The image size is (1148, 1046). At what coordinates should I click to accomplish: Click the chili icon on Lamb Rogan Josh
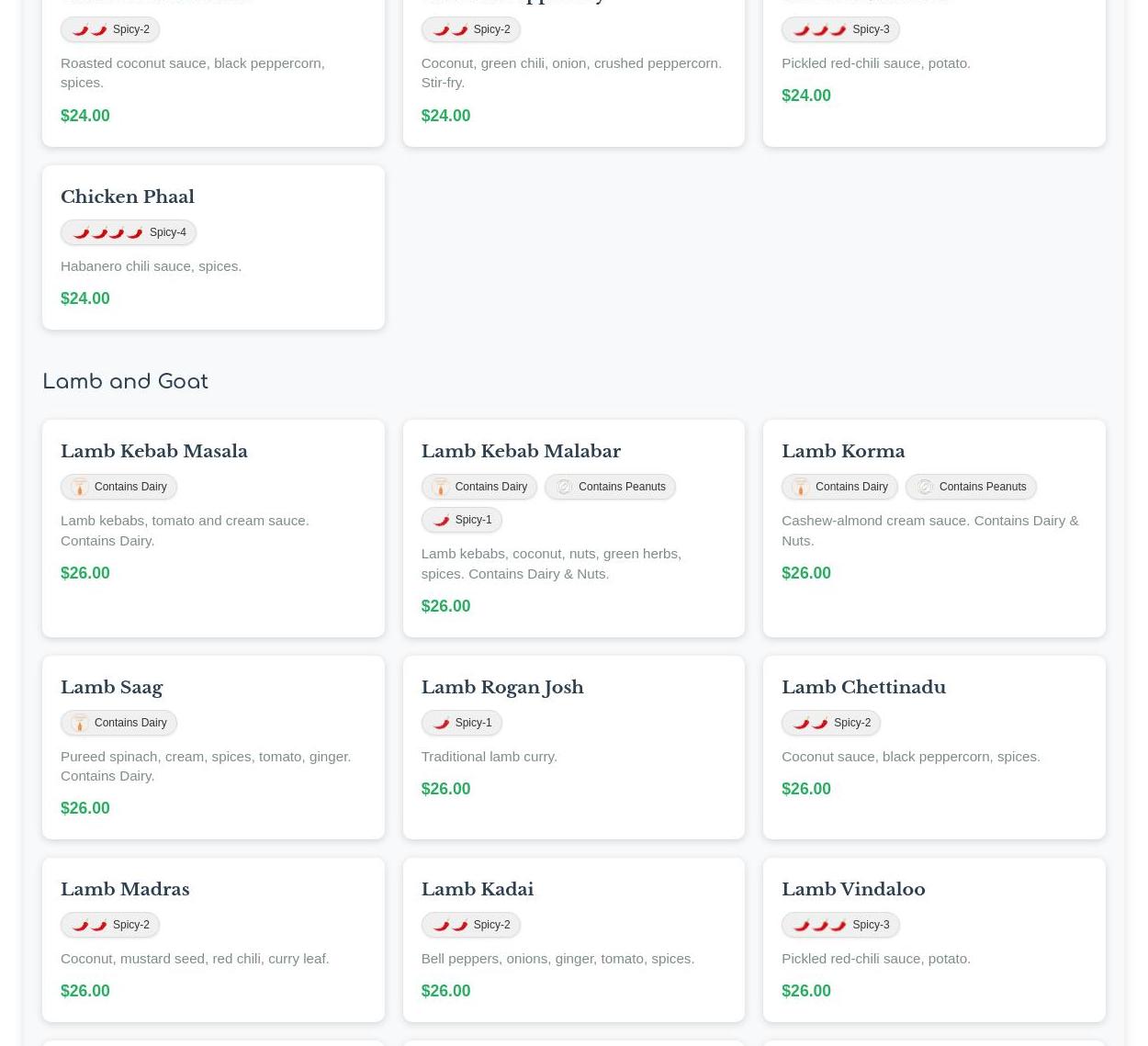[x=441, y=723]
